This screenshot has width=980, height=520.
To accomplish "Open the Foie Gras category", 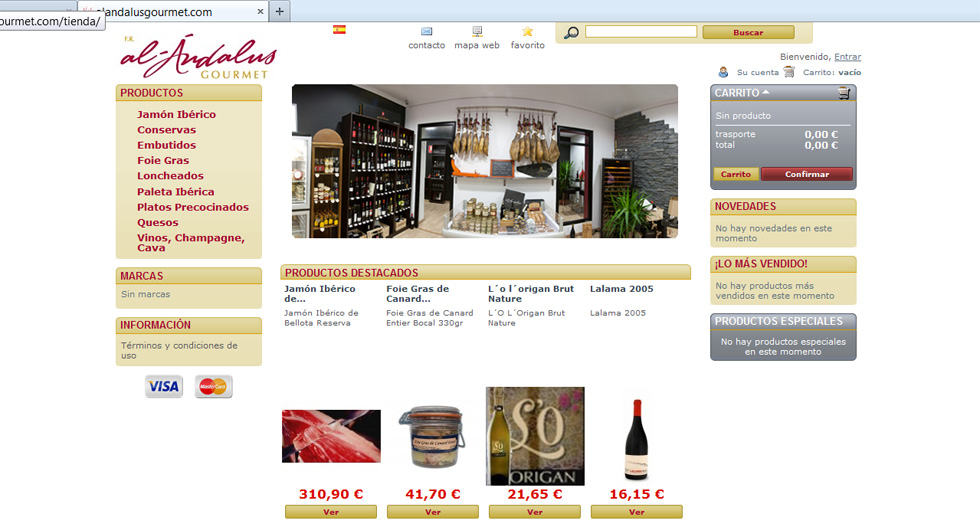I will point(162,161).
